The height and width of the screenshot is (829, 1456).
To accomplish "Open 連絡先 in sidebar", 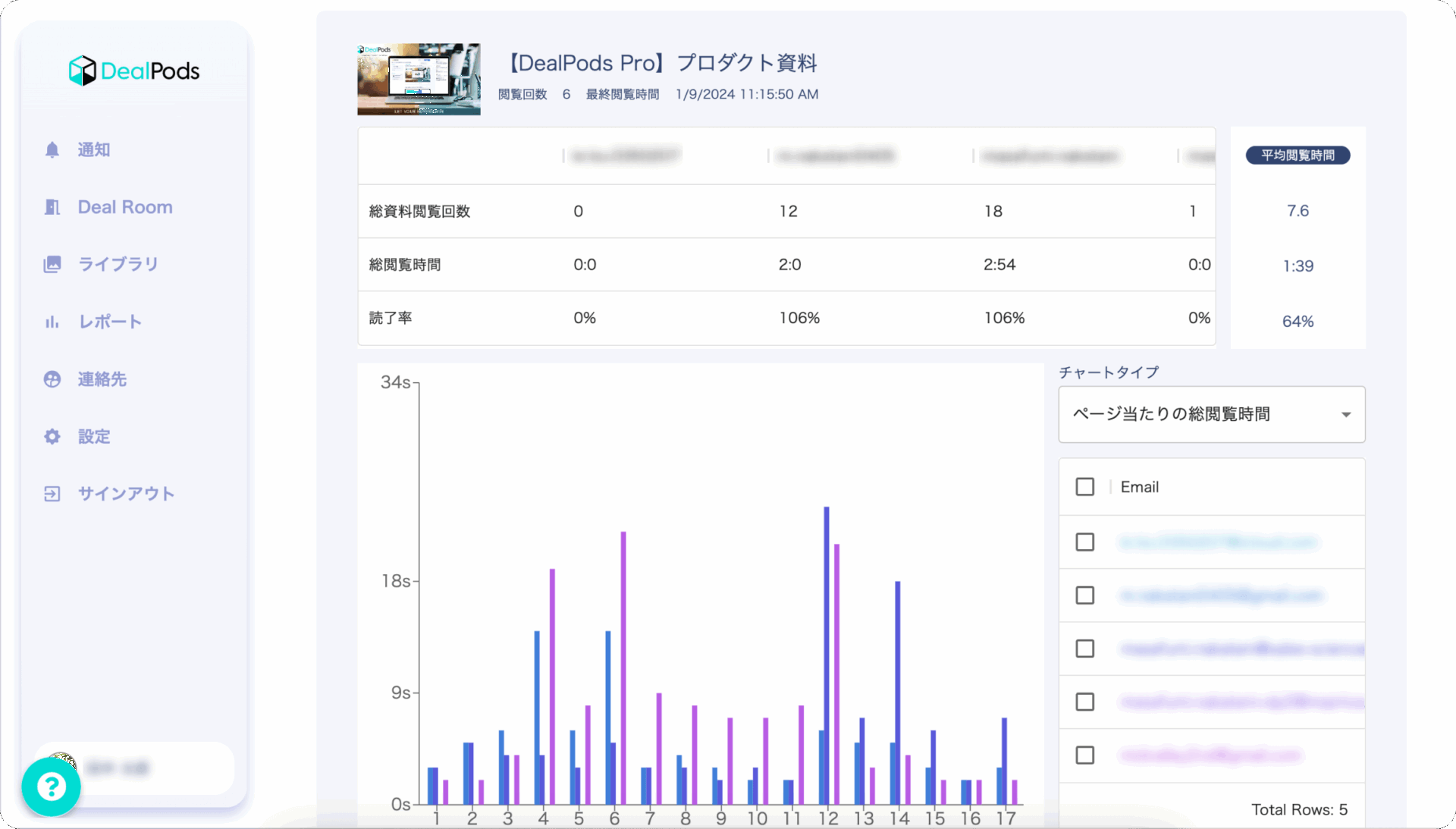I will tap(102, 379).
